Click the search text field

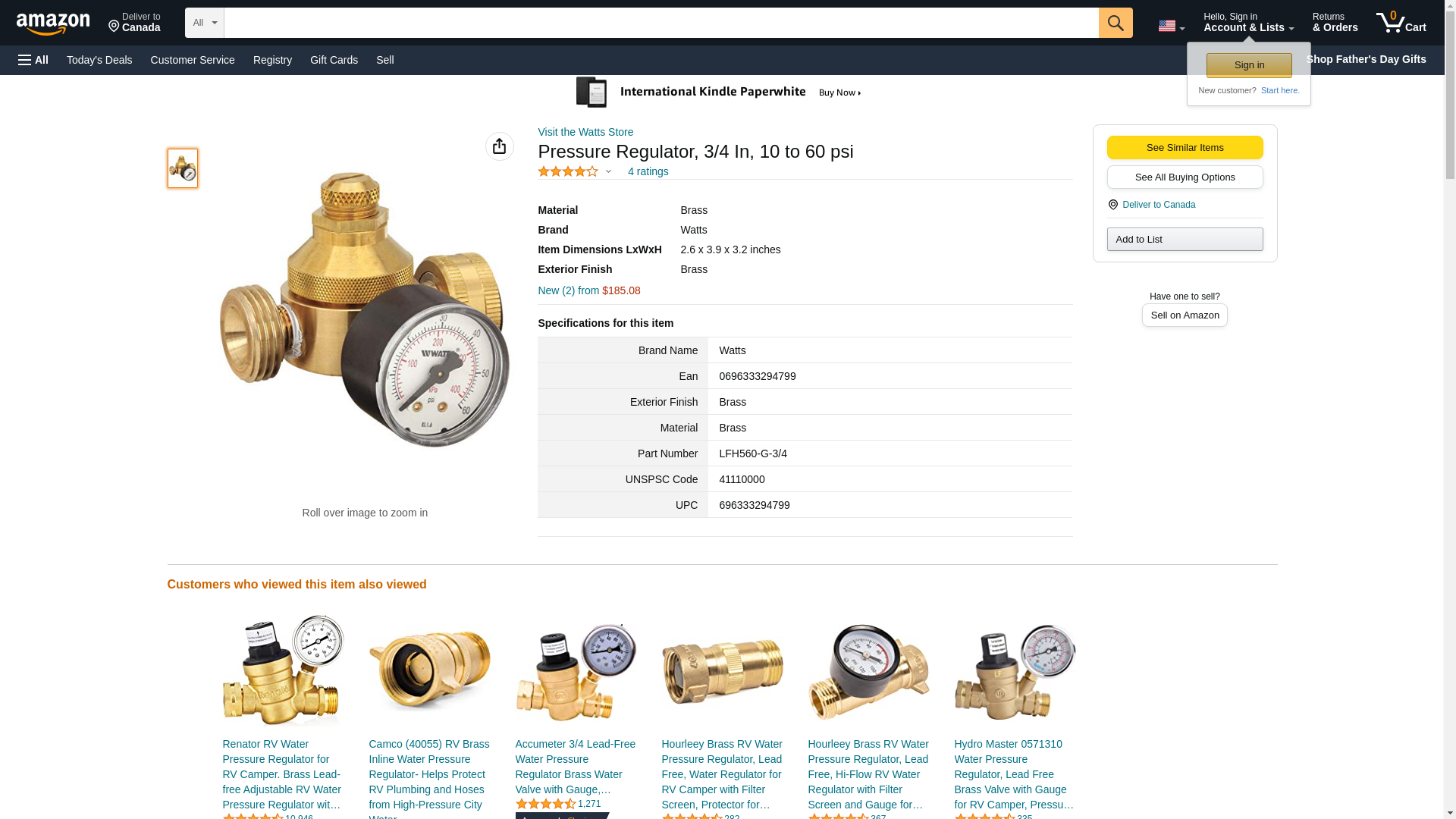661,23
